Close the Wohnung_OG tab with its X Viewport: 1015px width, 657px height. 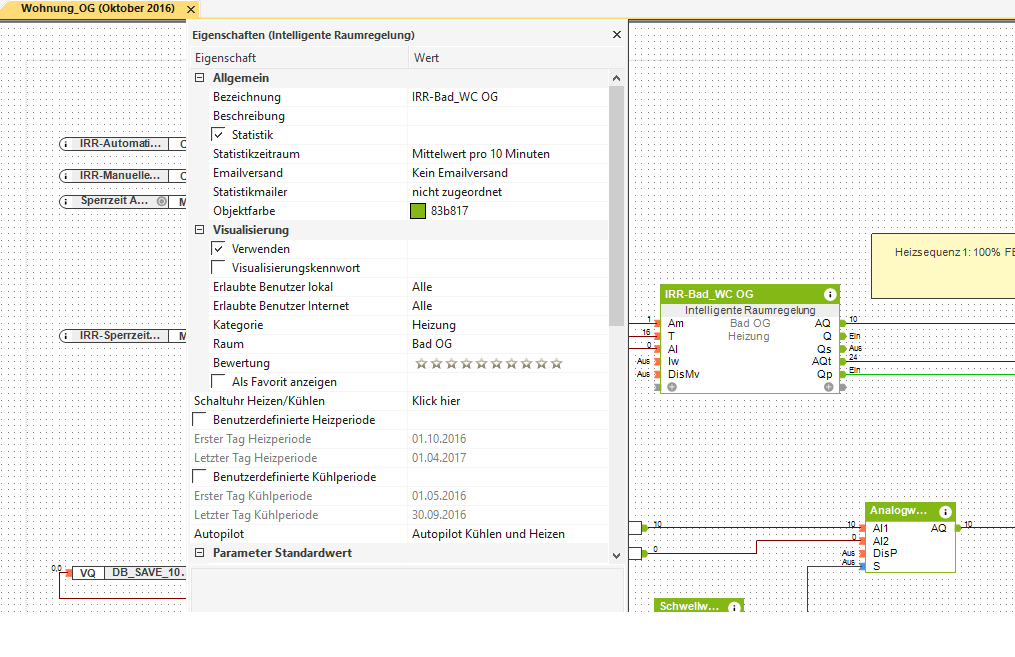192,9
